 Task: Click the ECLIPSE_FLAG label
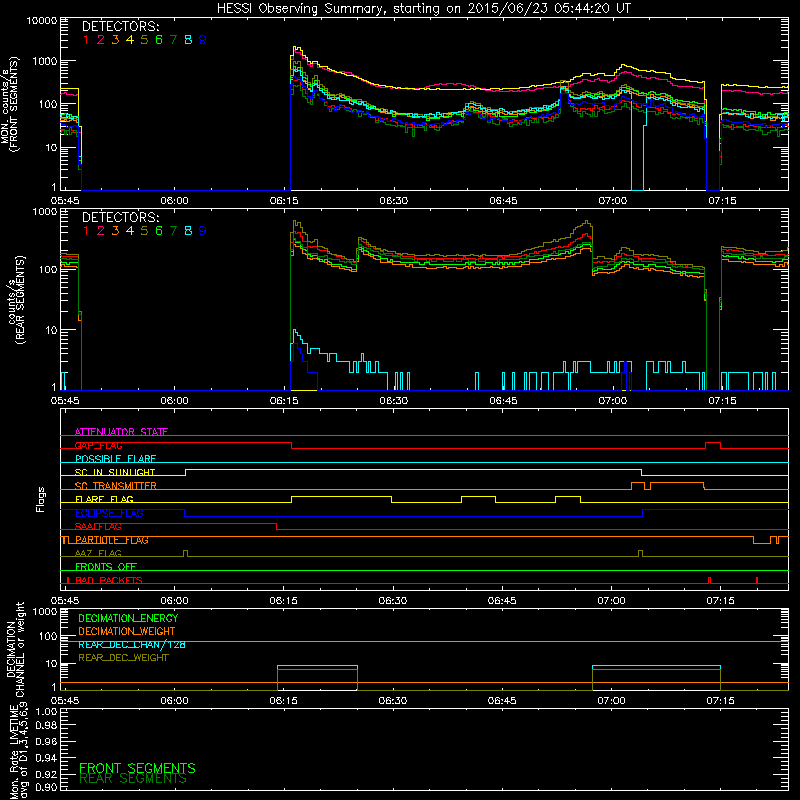pos(109,513)
